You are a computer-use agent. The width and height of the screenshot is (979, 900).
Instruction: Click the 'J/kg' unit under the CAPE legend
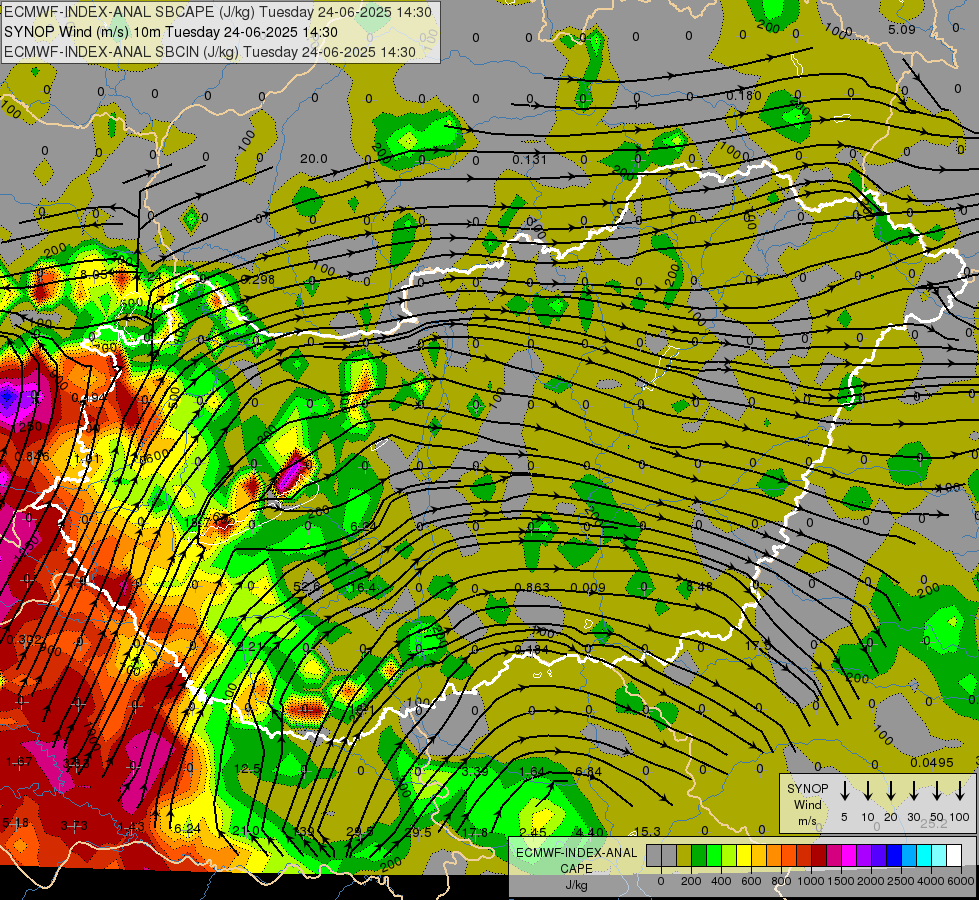pos(576,885)
